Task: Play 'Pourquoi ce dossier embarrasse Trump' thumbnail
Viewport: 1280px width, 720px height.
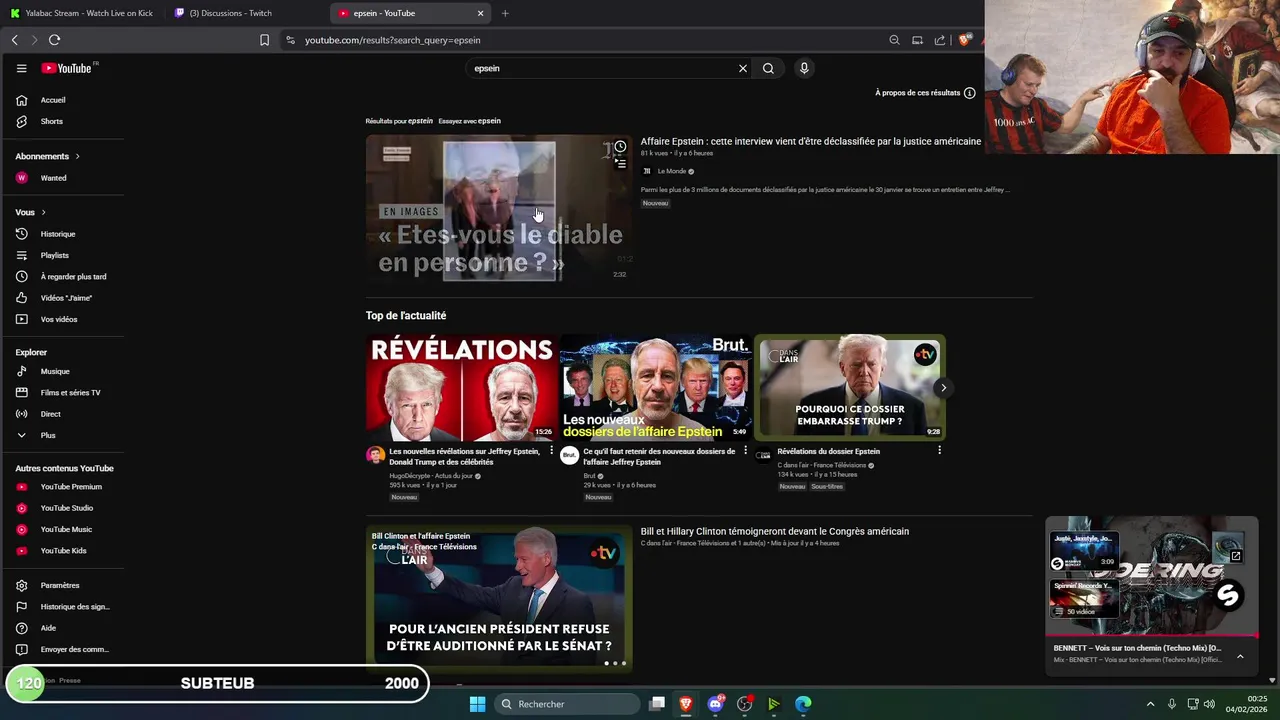Action: pos(850,387)
